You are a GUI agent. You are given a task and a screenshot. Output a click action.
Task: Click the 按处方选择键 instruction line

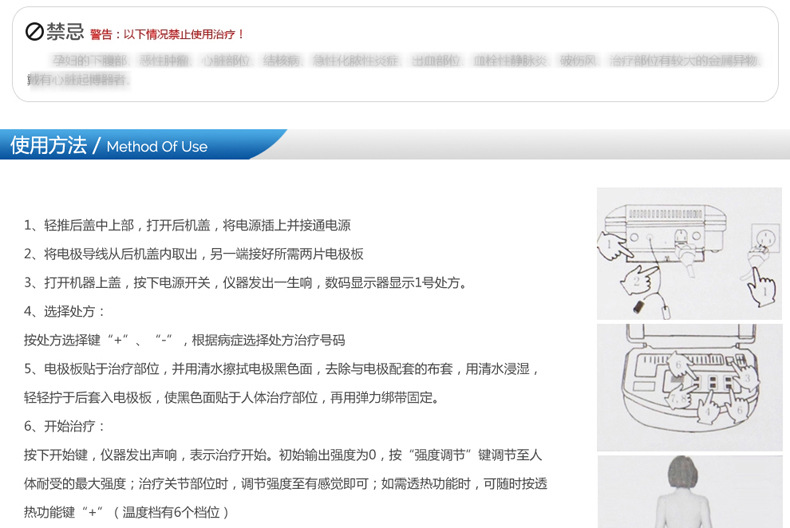(184, 340)
